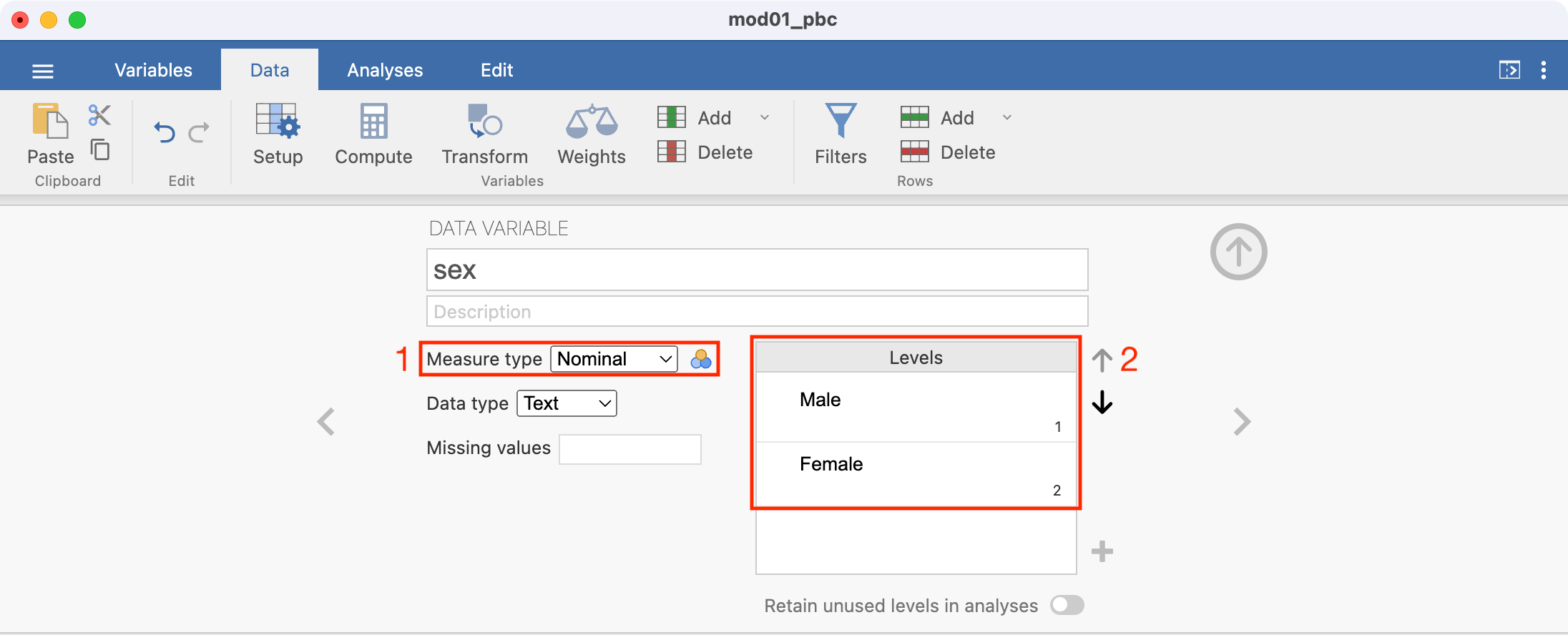Click Delete in the Rows group
1568x635 pixels.
click(x=948, y=152)
